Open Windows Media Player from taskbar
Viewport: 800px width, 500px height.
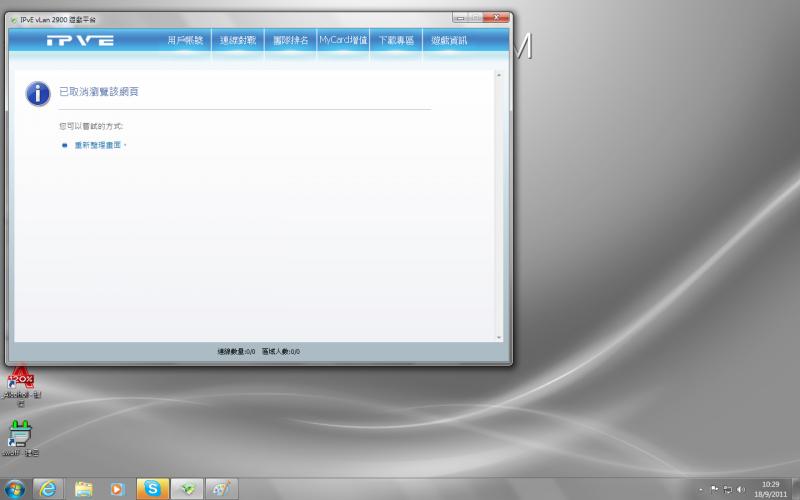coord(117,489)
